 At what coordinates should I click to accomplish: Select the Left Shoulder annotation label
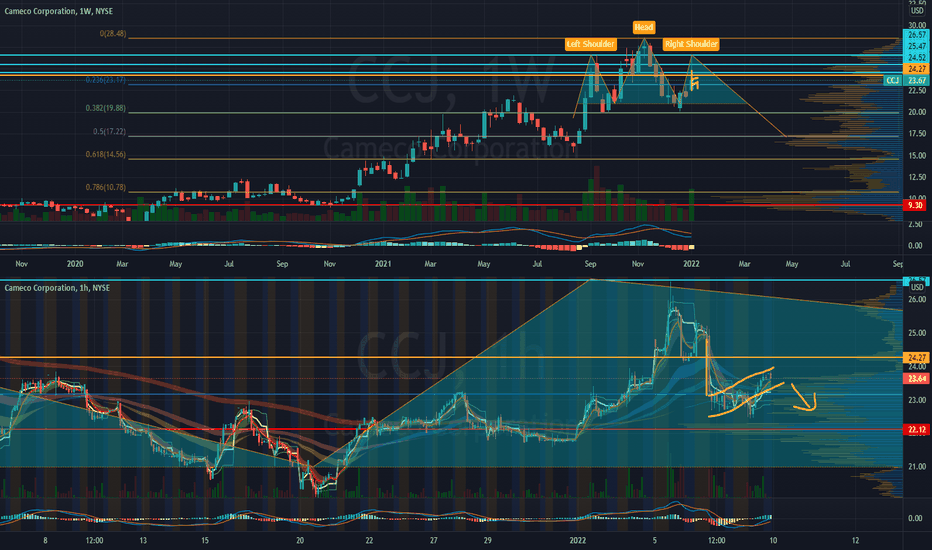pos(590,44)
